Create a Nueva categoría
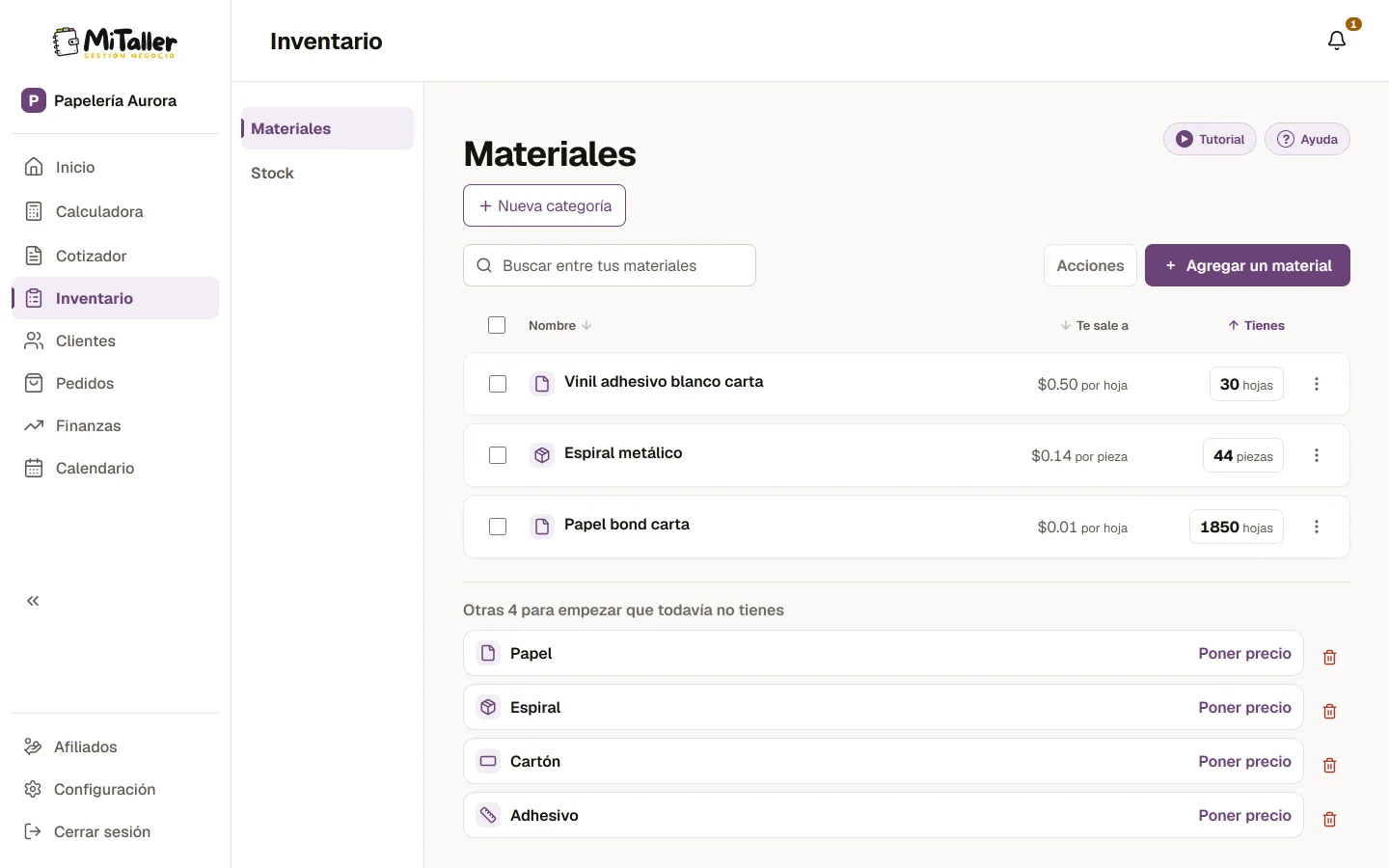1389x868 pixels. (544, 205)
